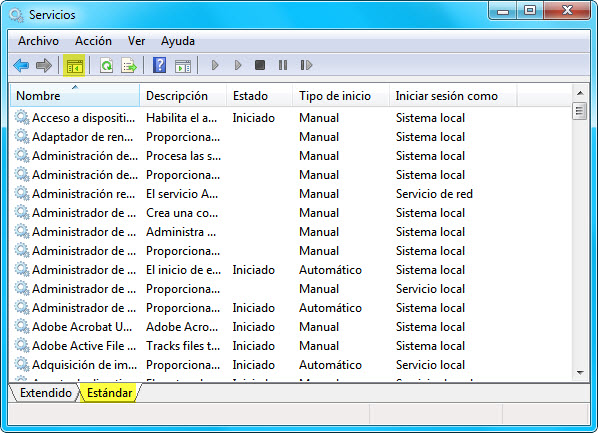Click the Start service play icon
The width and height of the screenshot is (598, 433).
point(215,65)
